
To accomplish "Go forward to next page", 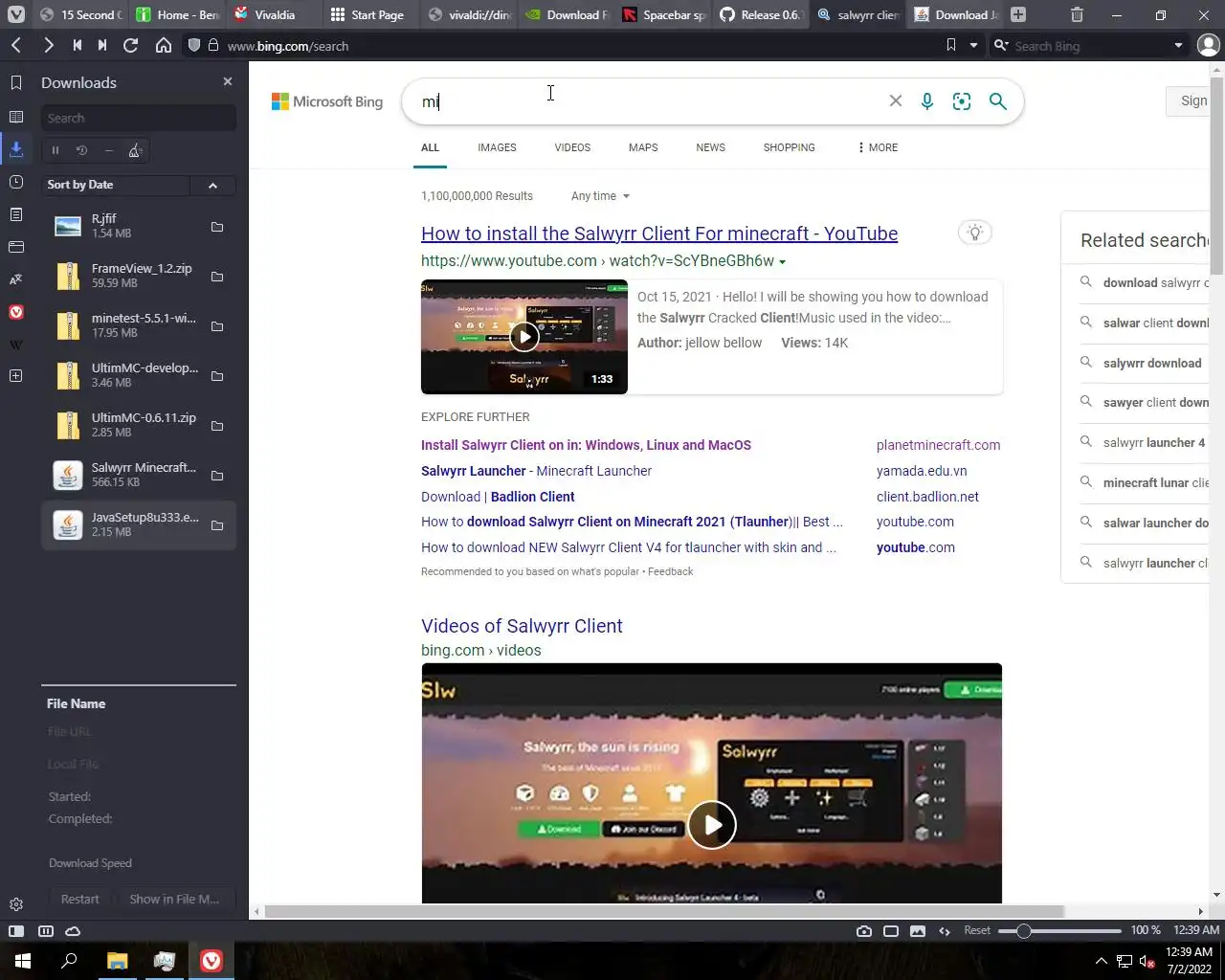I will [x=48, y=46].
